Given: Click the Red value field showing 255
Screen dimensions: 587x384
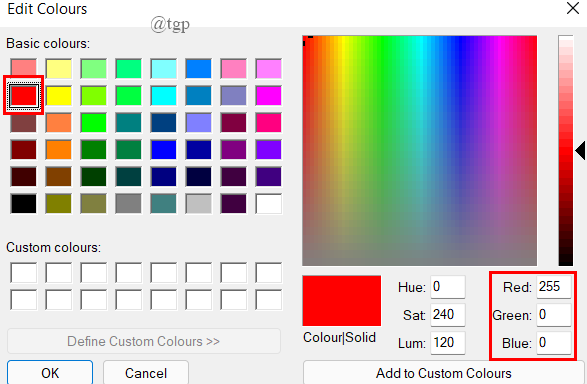Looking at the screenshot, I should (554, 287).
